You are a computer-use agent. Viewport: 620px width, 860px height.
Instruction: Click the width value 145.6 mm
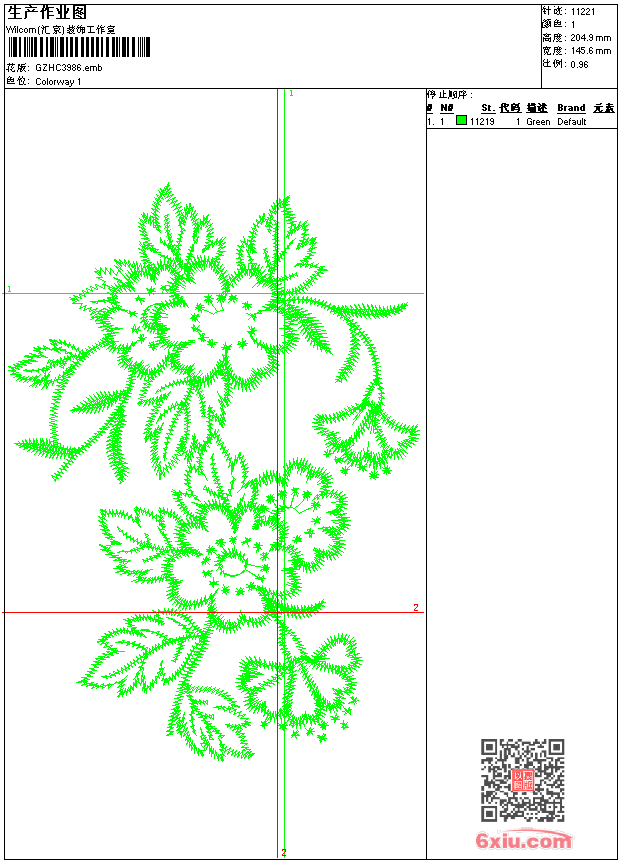point(590,51)
